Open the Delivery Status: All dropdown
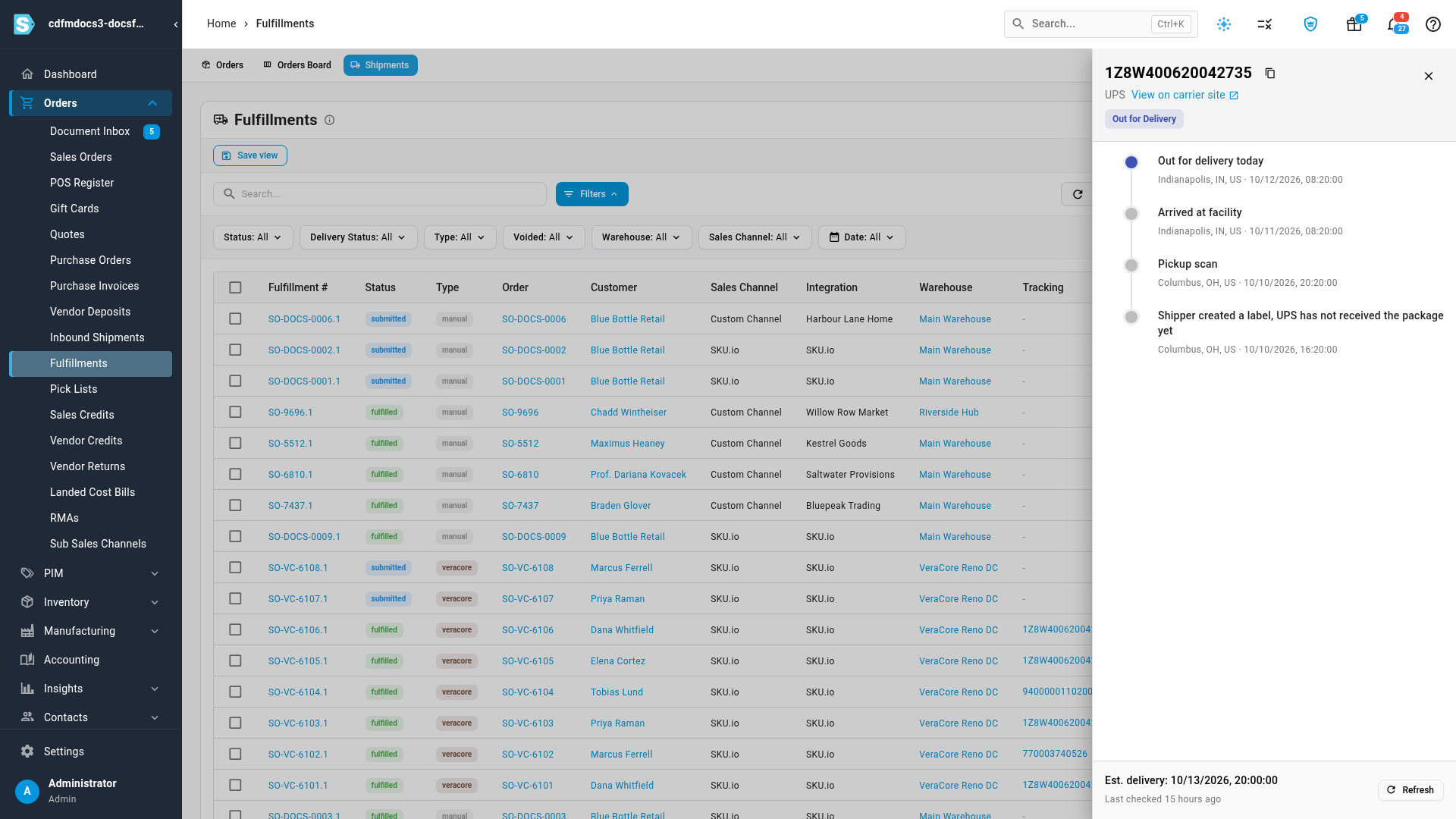The image size is (1456, 819). [x=358, y=237]
